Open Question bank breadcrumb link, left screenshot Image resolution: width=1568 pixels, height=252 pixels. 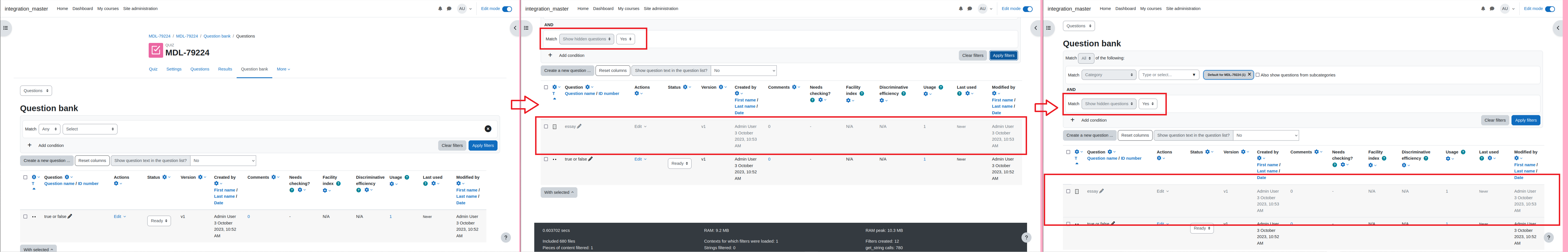217,36
